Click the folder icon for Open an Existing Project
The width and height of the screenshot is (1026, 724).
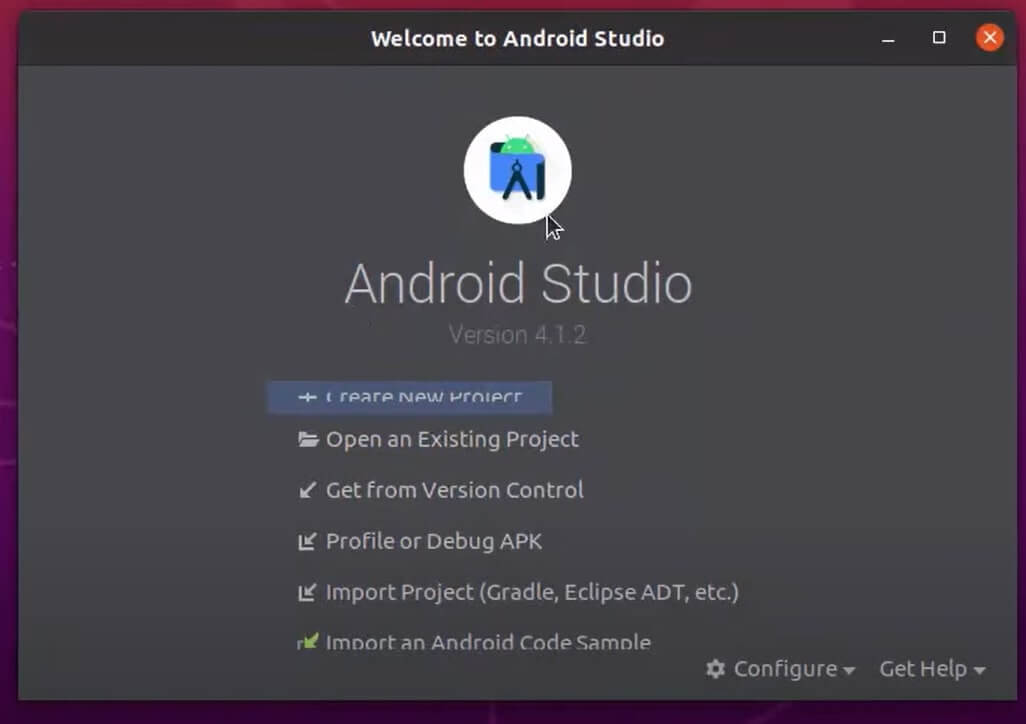click(308, 439)
